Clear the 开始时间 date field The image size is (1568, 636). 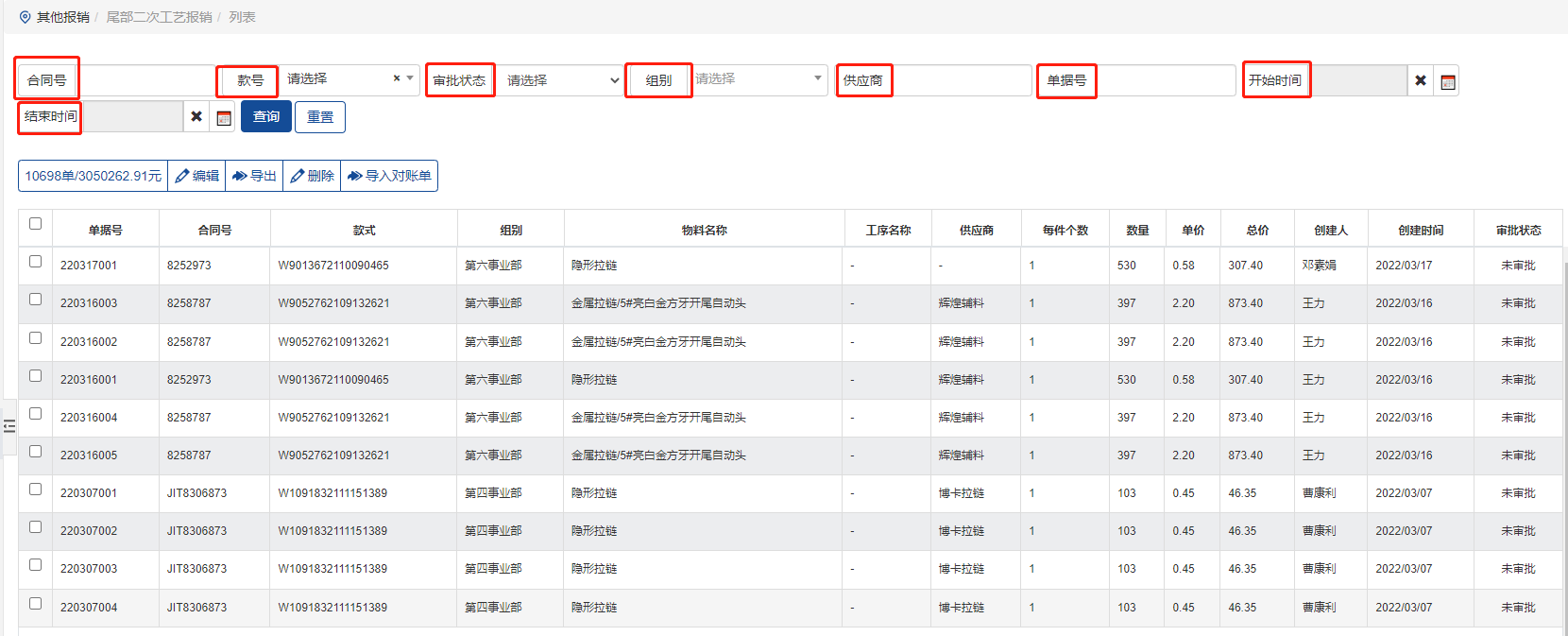click(1420, 81)
